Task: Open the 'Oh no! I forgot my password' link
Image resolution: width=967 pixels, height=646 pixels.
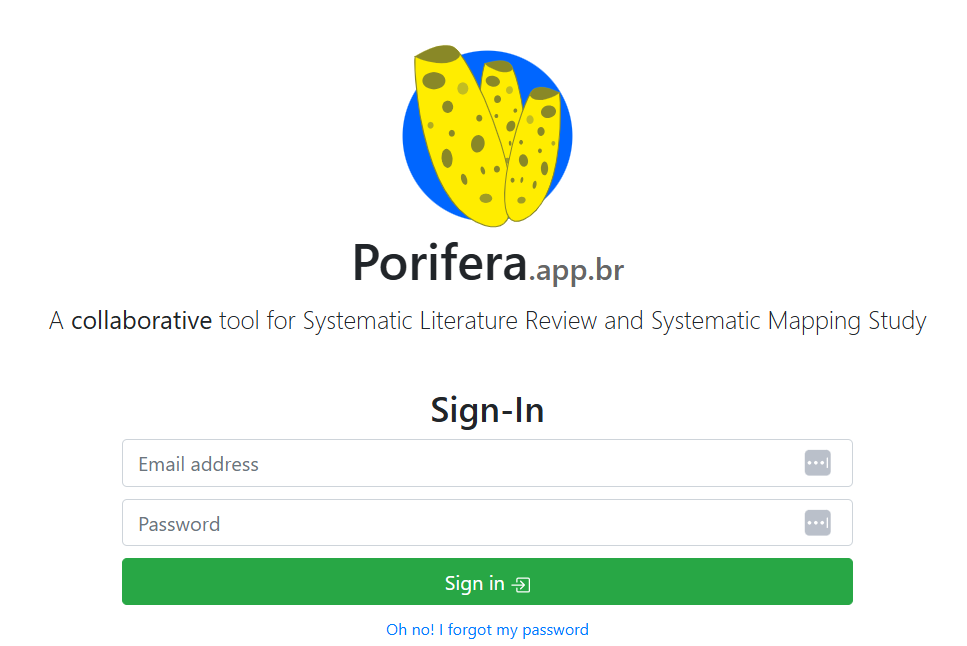Action: 487,629
